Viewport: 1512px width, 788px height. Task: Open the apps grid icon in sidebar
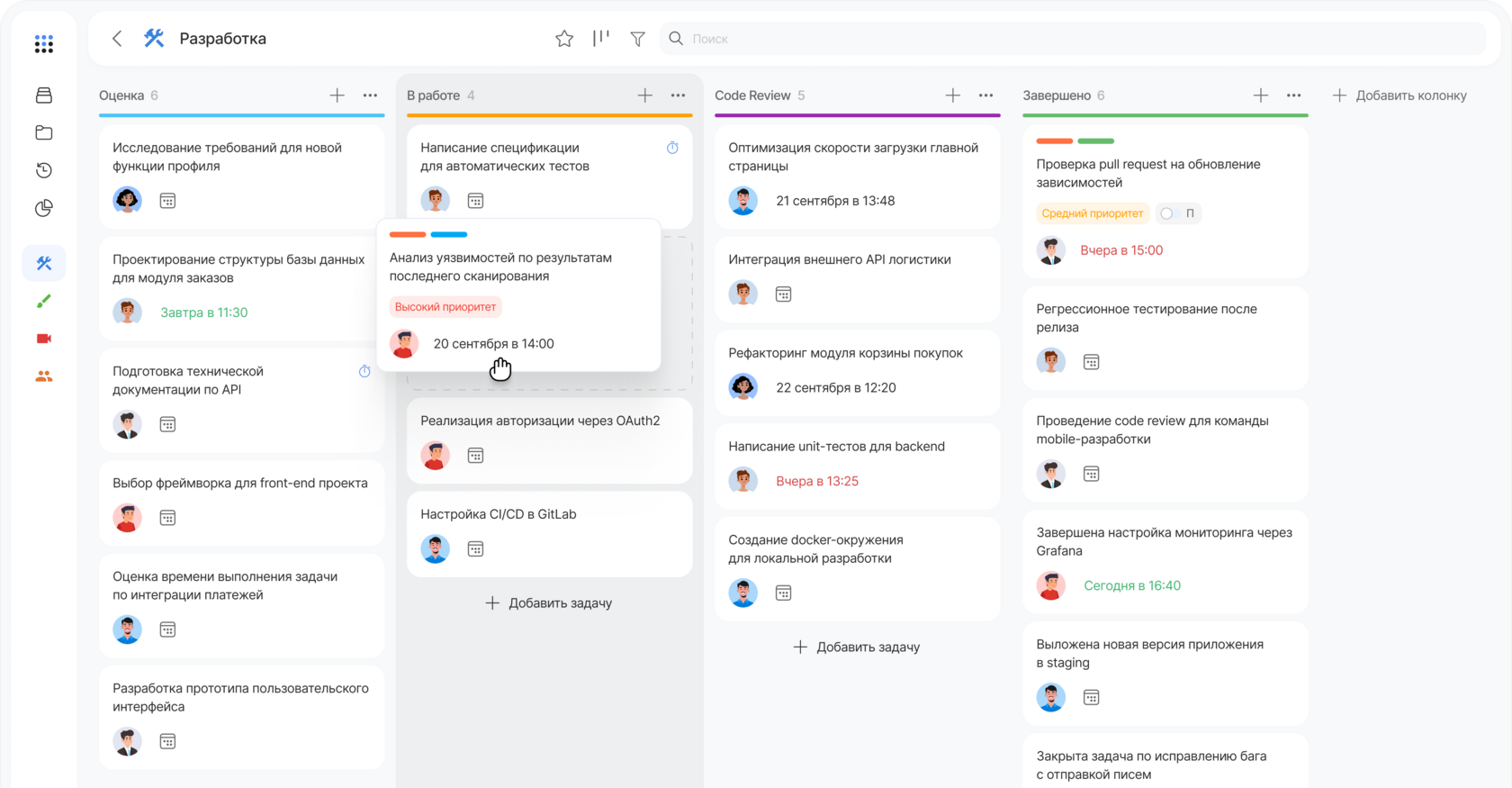pyautogui.click(x=43, y=44)
